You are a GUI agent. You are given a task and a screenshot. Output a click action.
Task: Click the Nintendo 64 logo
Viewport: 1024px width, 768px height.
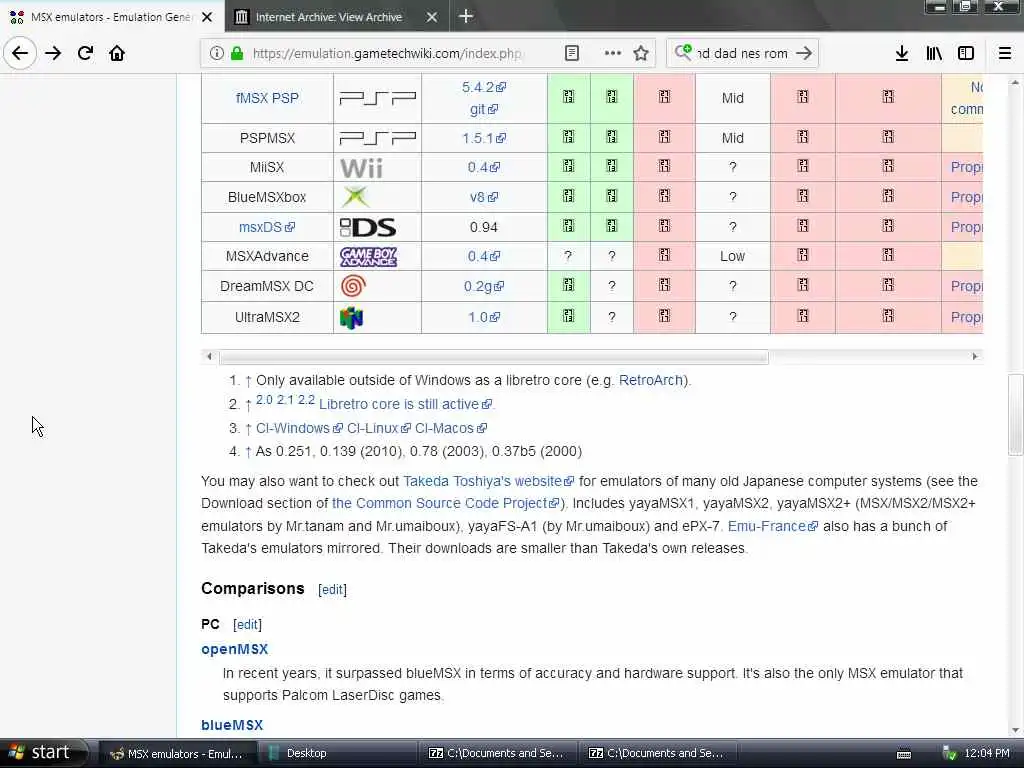[x=351, y=317]
